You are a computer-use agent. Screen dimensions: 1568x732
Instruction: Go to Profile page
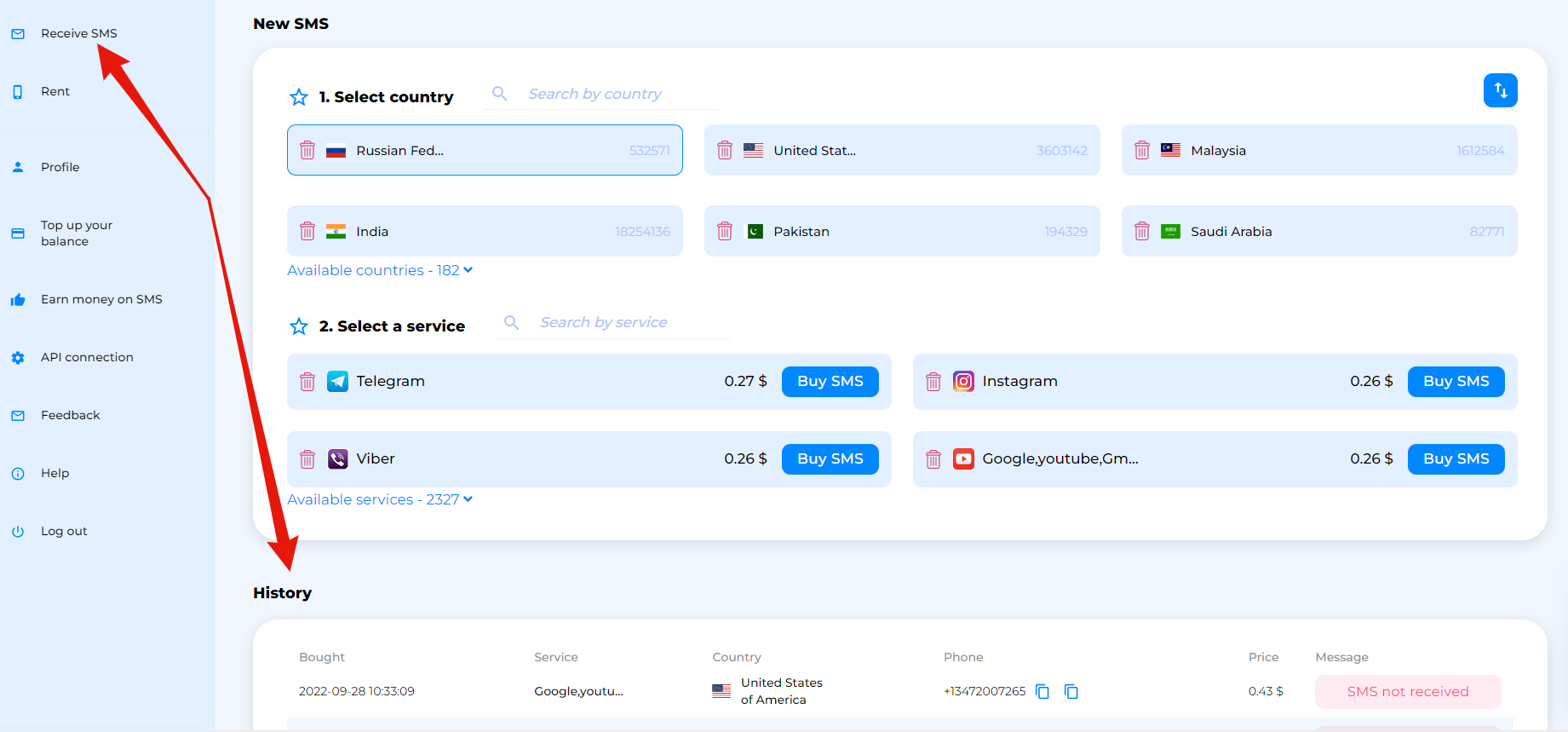[x=60, y=167]
